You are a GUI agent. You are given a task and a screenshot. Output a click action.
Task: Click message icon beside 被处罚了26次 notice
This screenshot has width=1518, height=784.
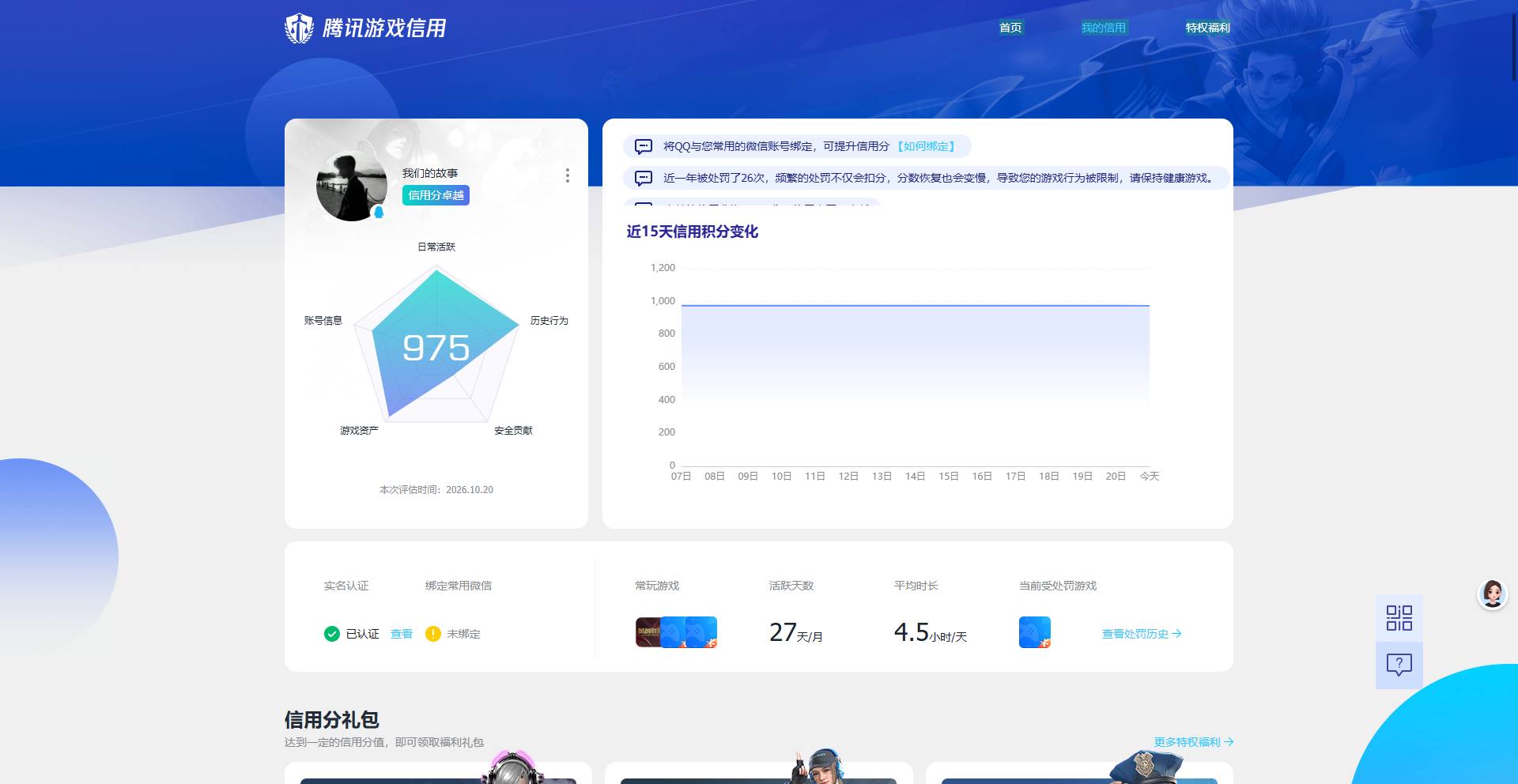(x=644, y=178)
